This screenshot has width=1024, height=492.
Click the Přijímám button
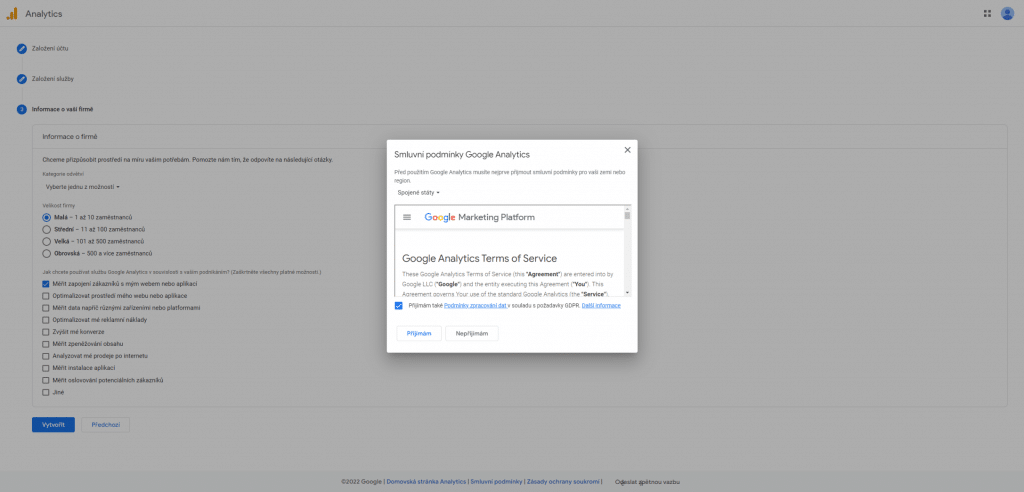coord(419,333)
